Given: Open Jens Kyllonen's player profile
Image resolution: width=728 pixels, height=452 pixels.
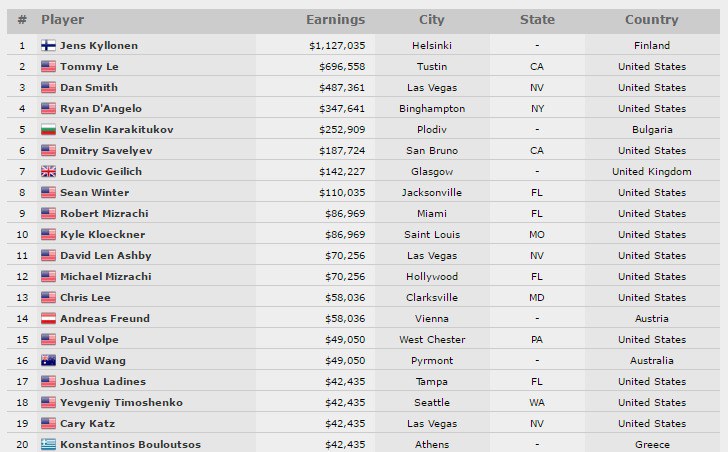Looking at the screenshot, I should click(97, 46).
